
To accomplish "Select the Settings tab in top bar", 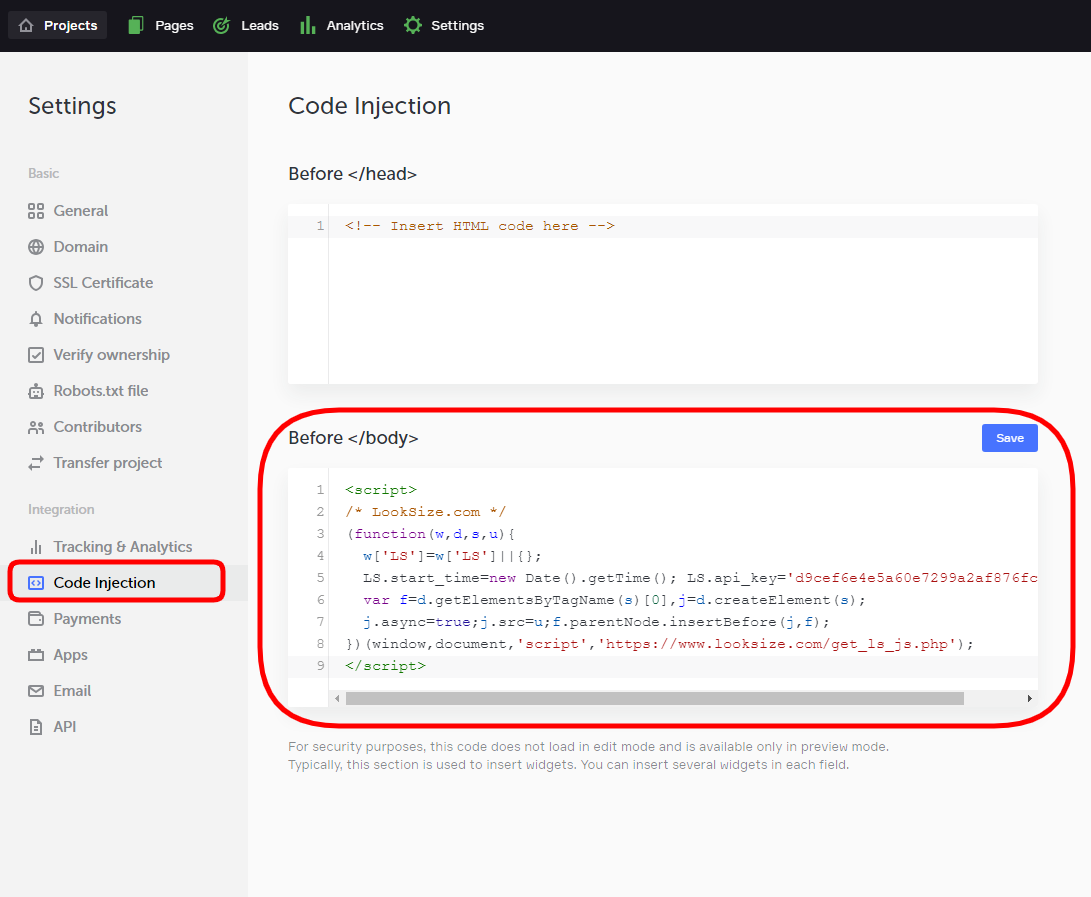I will pyautogui.click(x=444, y=25).
